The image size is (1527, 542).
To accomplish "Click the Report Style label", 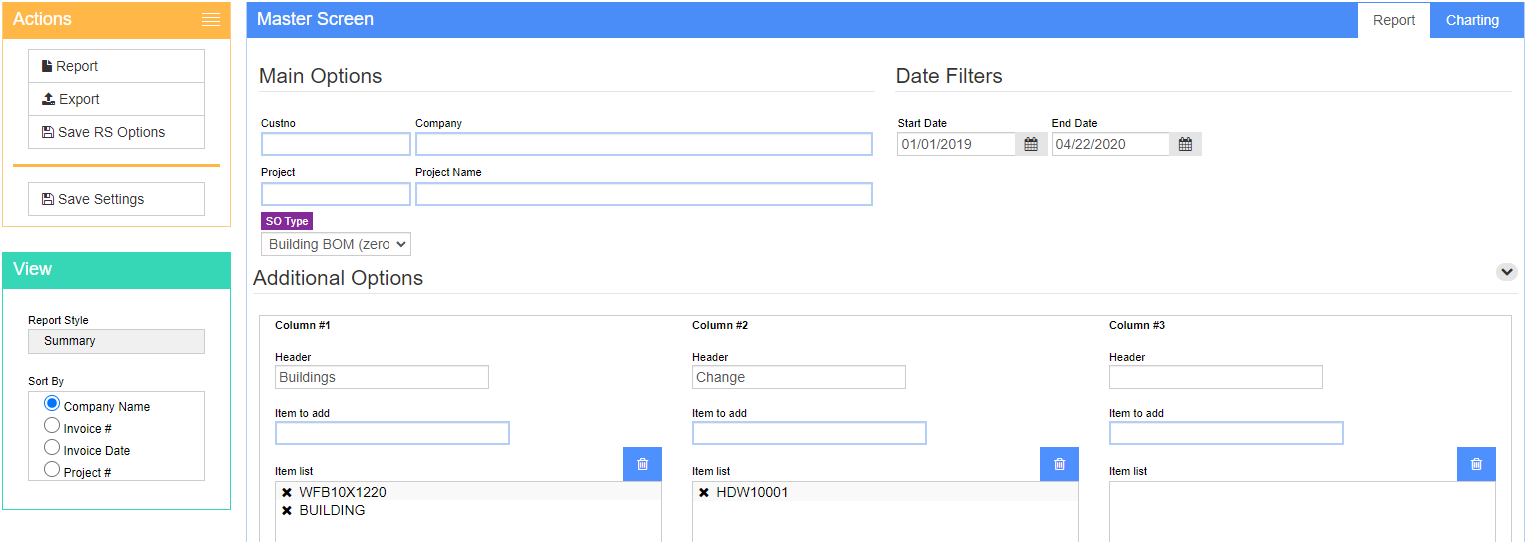I will coord(58,320).
